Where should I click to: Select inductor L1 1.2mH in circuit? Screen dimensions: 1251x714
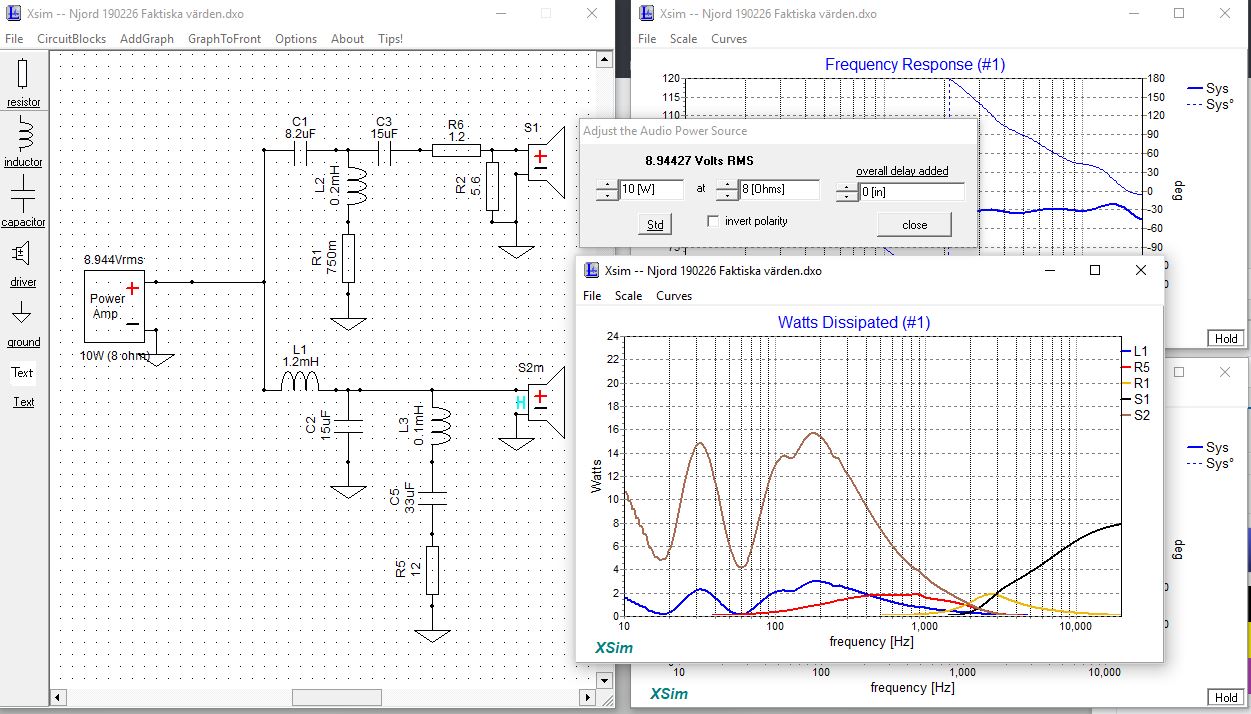point(300,380)
